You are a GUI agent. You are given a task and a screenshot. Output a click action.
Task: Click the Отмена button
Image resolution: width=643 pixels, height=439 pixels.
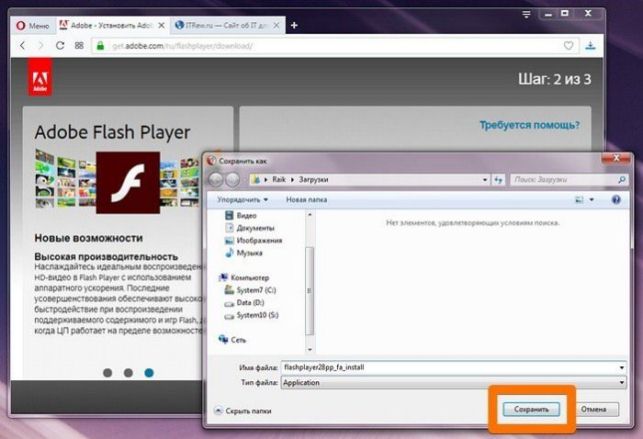pyautogui.click(x=593, y=409)
